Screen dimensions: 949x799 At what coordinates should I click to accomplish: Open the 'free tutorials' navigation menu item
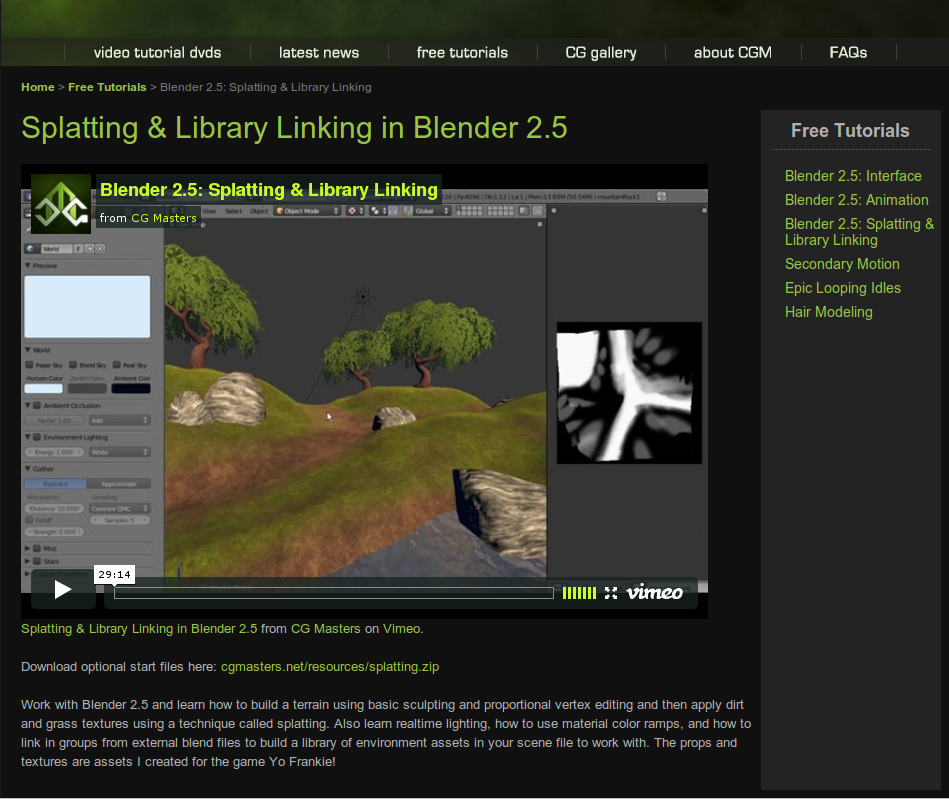(461, 52)
